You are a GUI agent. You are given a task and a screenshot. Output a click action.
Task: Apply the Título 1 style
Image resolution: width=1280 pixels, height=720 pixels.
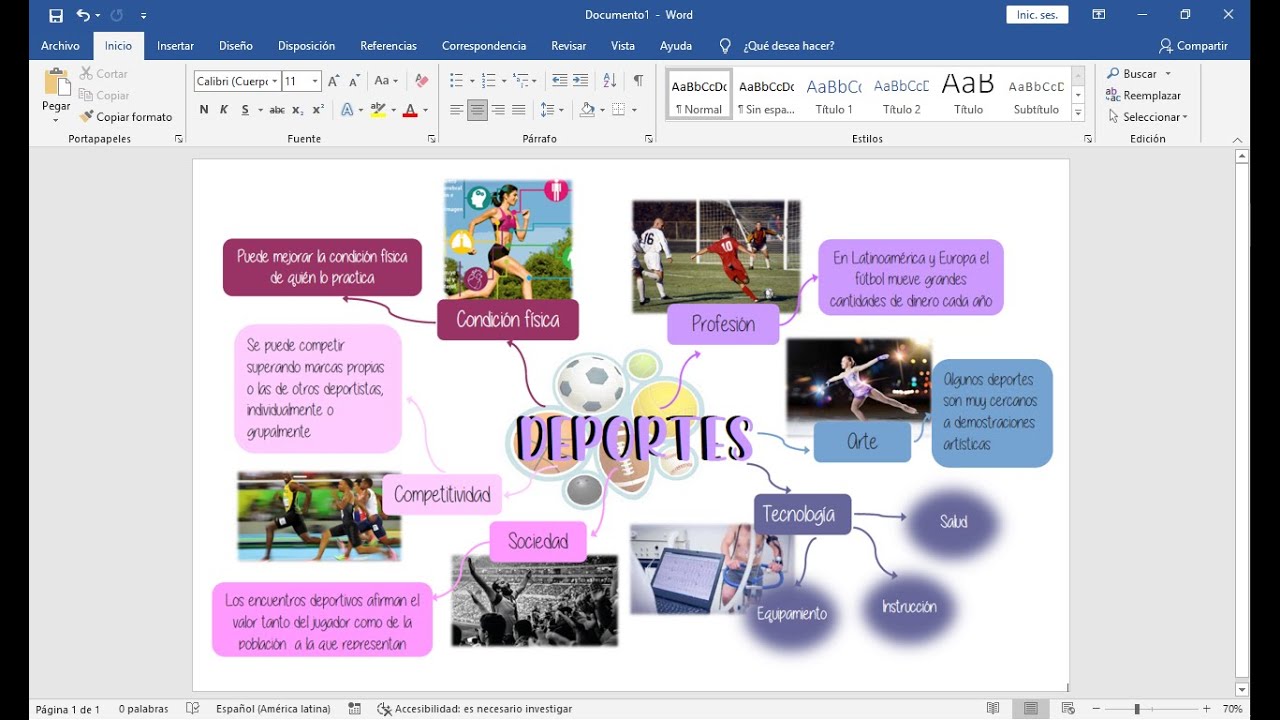pyautogui.click(x=834, y=95)
